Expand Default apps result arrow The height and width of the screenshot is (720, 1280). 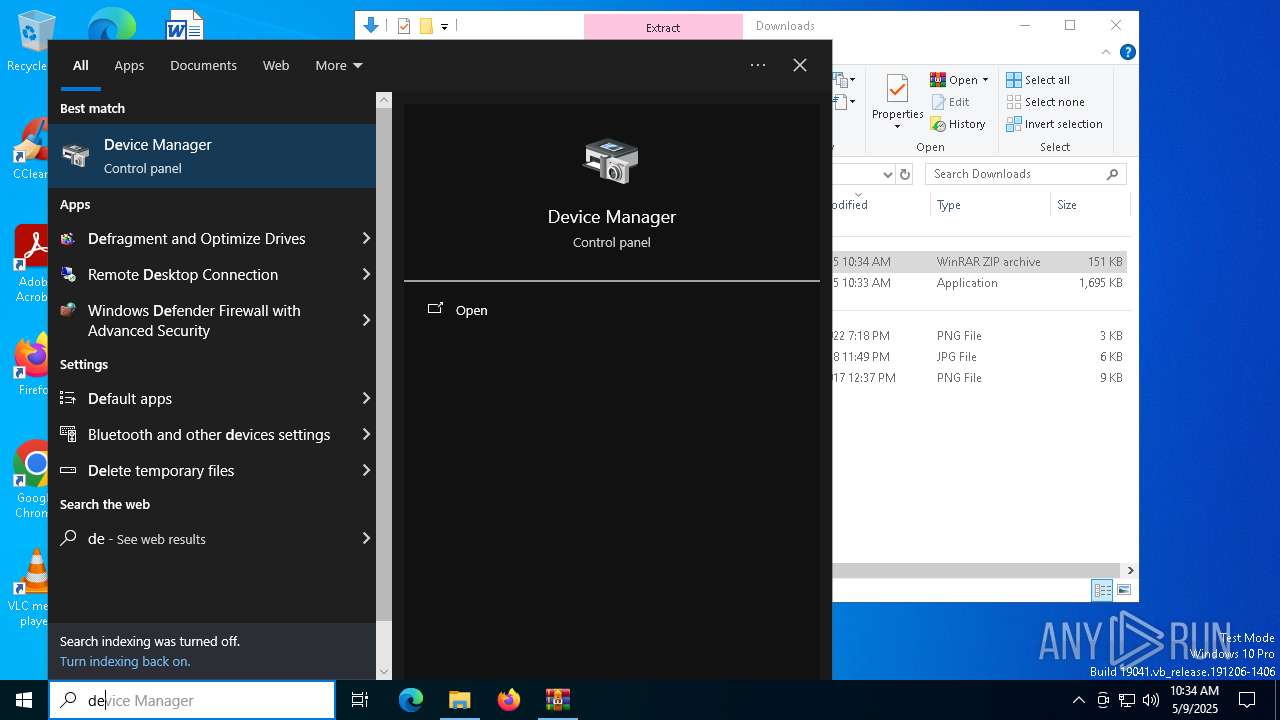click(x=366, y=398)
